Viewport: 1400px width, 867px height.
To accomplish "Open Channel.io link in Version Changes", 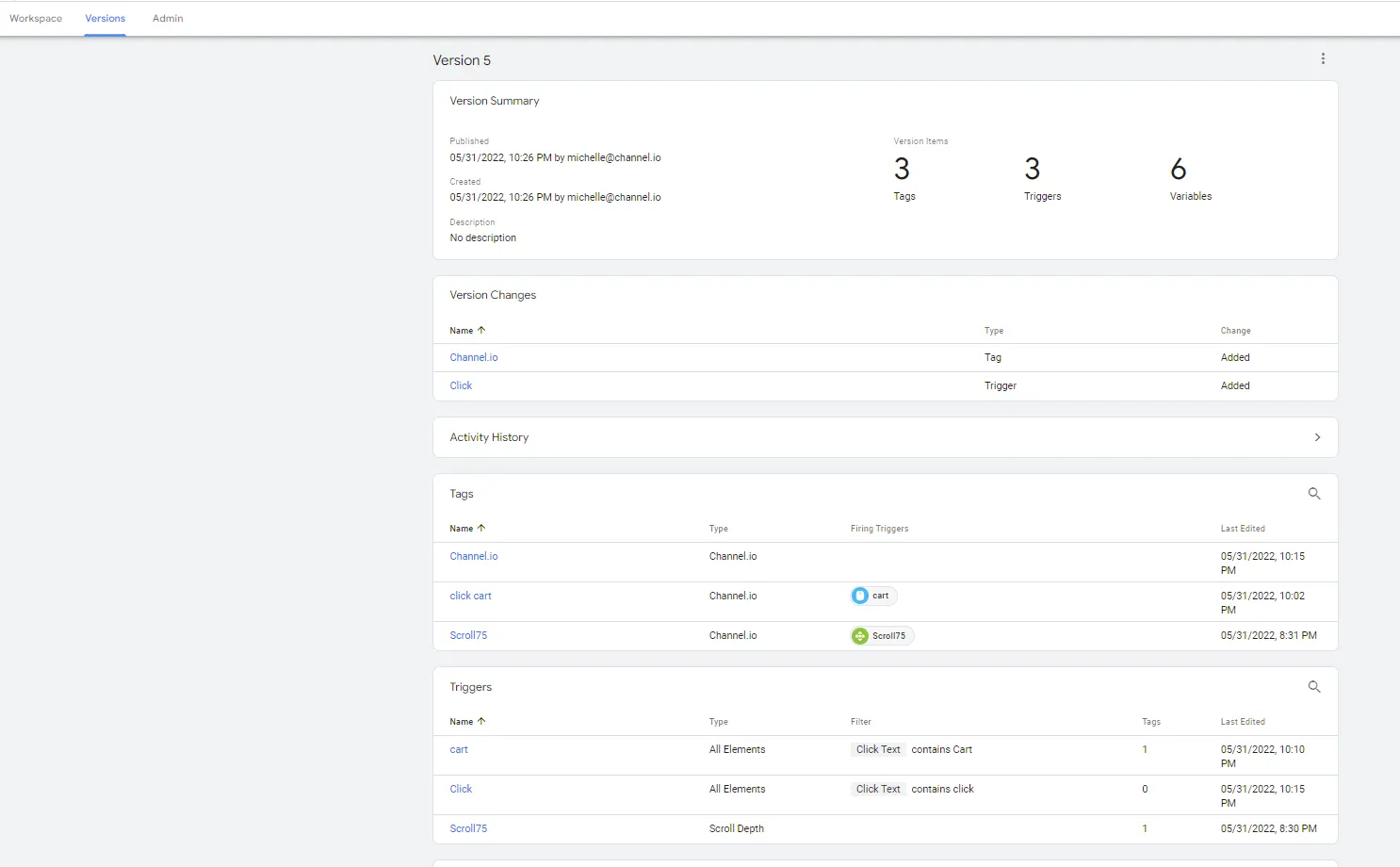I will click(x=474, y=357).
